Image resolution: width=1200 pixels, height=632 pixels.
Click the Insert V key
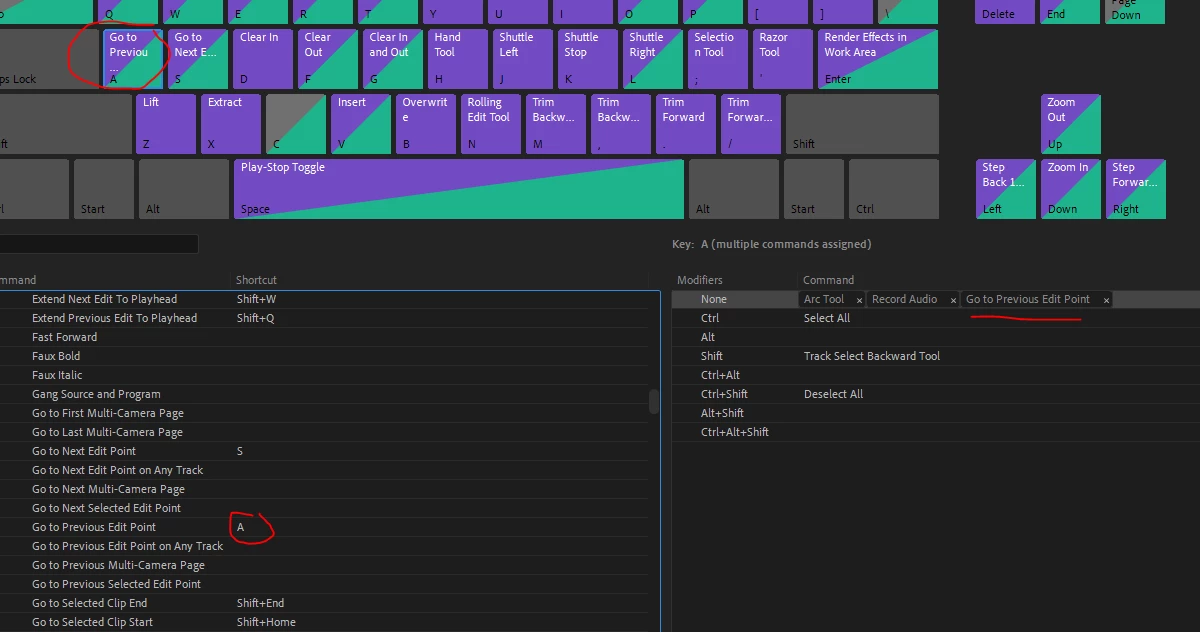361,124
